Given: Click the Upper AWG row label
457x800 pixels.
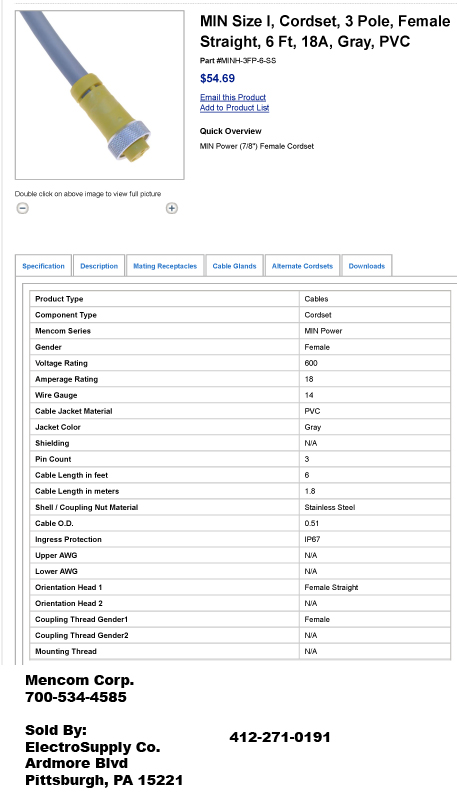Looking at the screenshot, I should coord(56,555).
